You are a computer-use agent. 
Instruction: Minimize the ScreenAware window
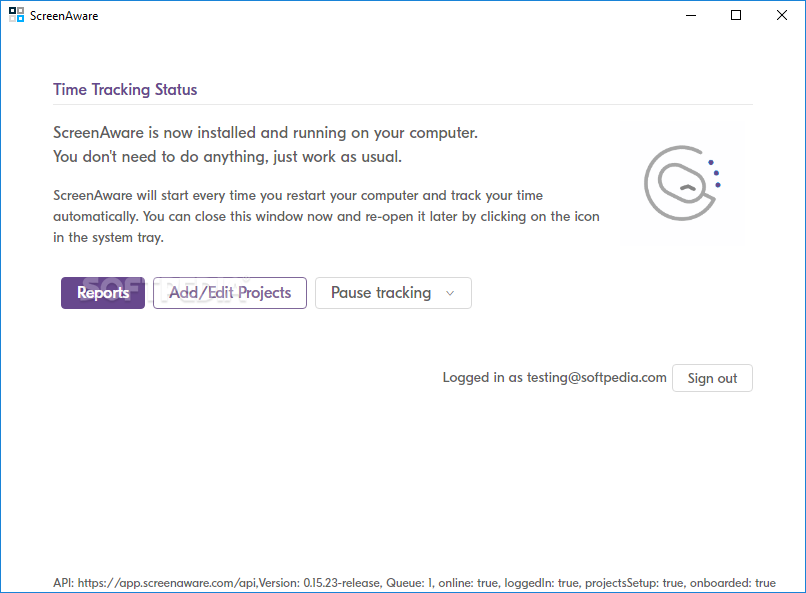tap(691, 15)
